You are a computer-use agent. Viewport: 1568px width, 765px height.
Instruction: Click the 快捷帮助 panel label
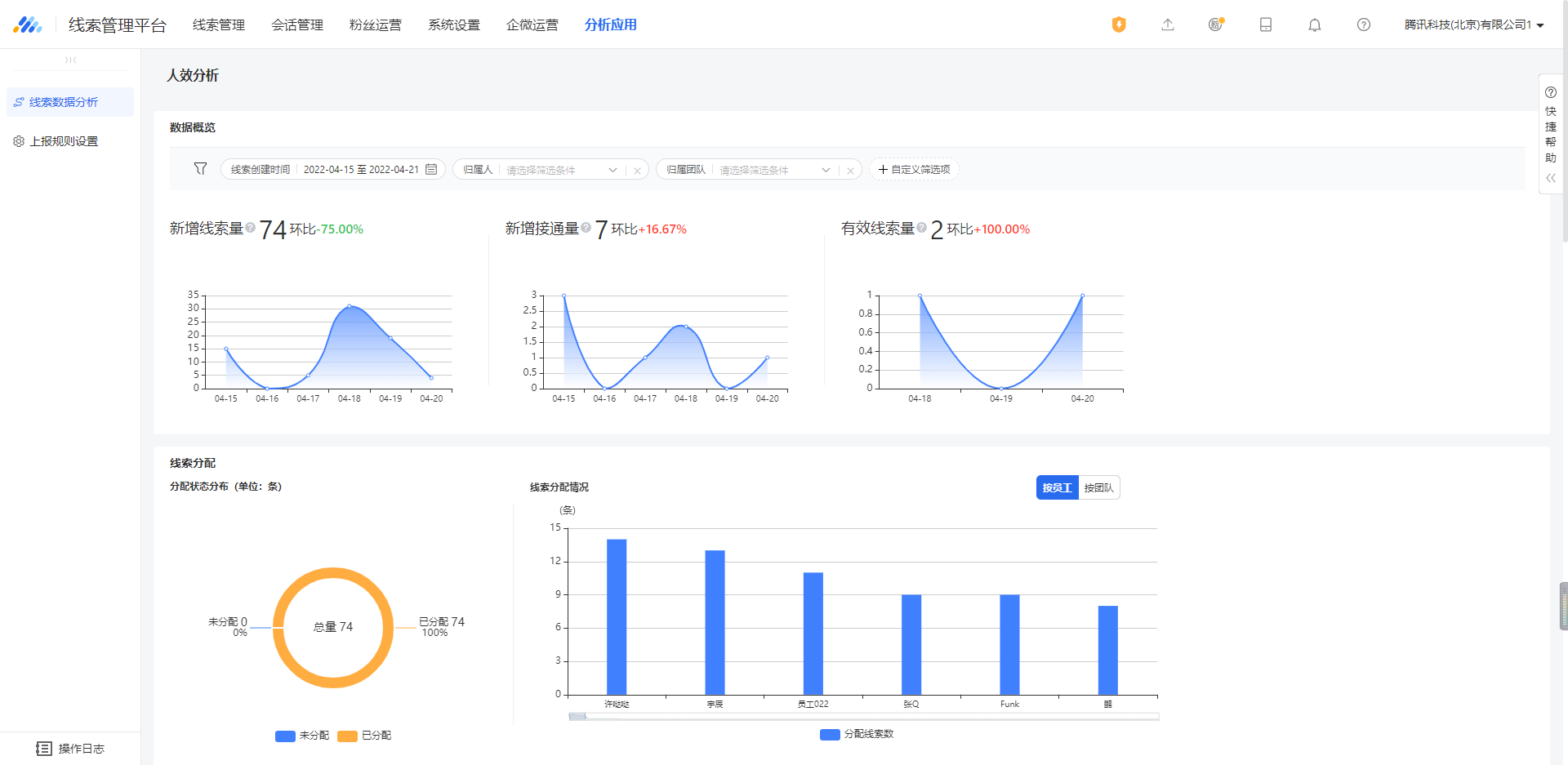pyautogui.click(x=1551, y=134)
